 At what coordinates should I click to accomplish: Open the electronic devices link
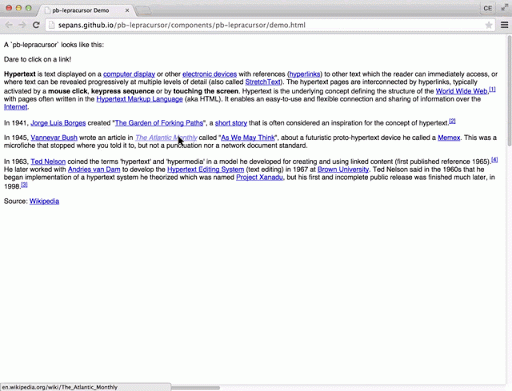click(x=210, y=74)
